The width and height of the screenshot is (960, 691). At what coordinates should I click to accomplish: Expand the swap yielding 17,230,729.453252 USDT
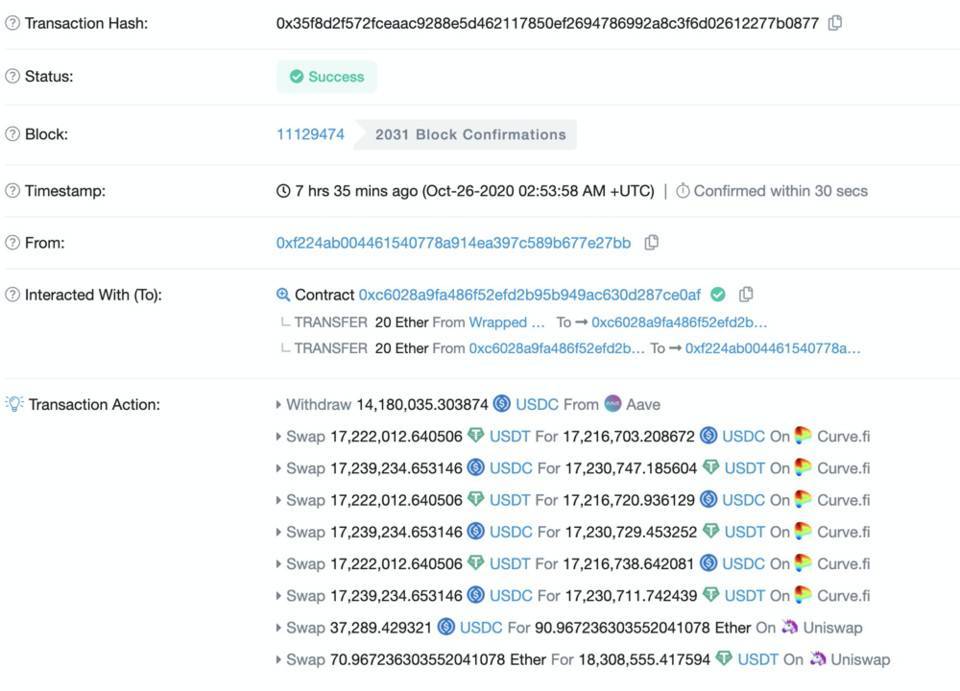[x=279, y=532]
